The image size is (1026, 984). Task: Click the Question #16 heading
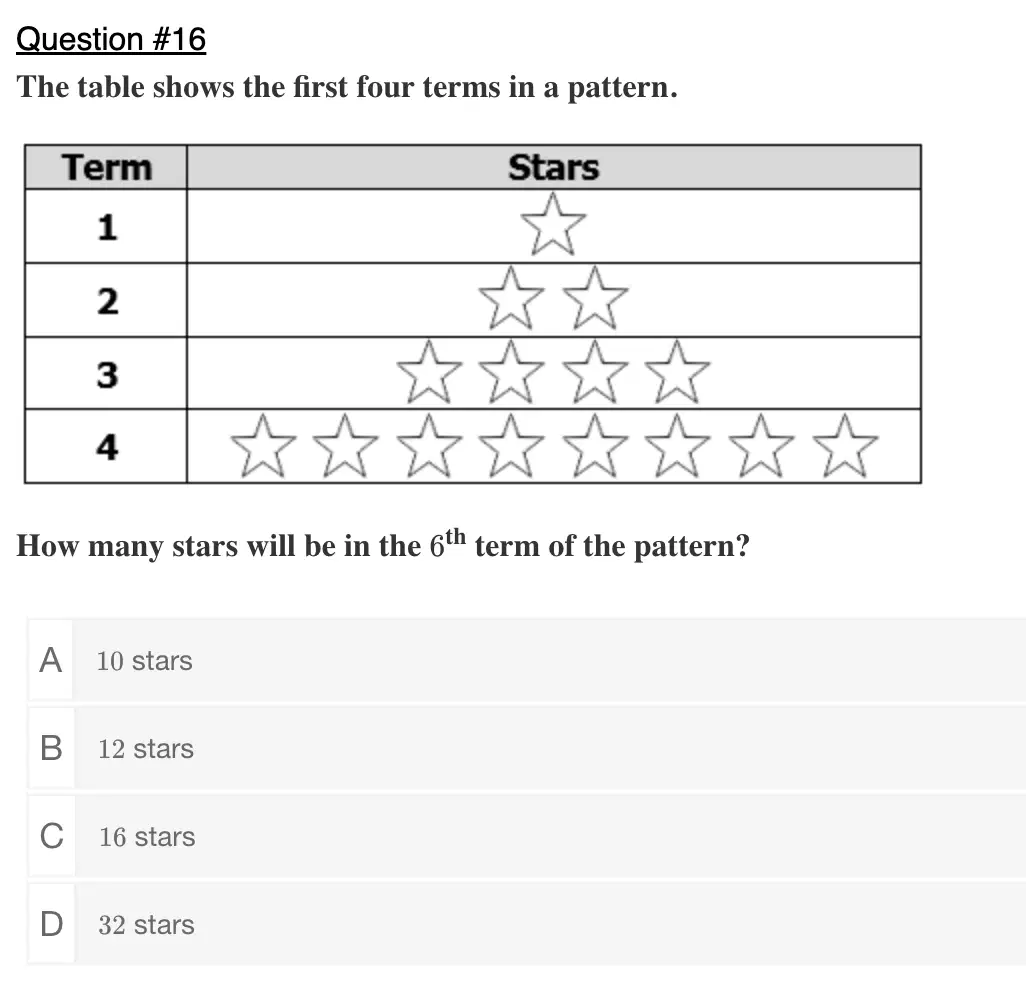[111, 39]
